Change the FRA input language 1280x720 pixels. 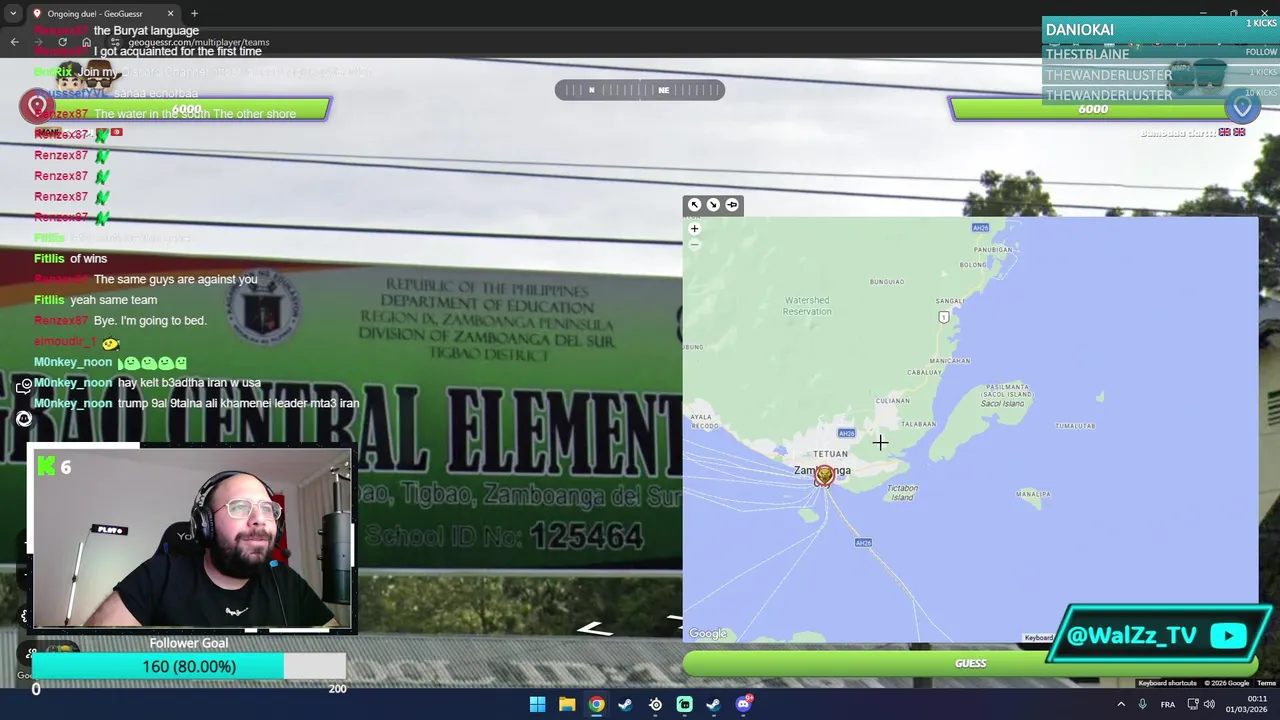(1168, 704)
